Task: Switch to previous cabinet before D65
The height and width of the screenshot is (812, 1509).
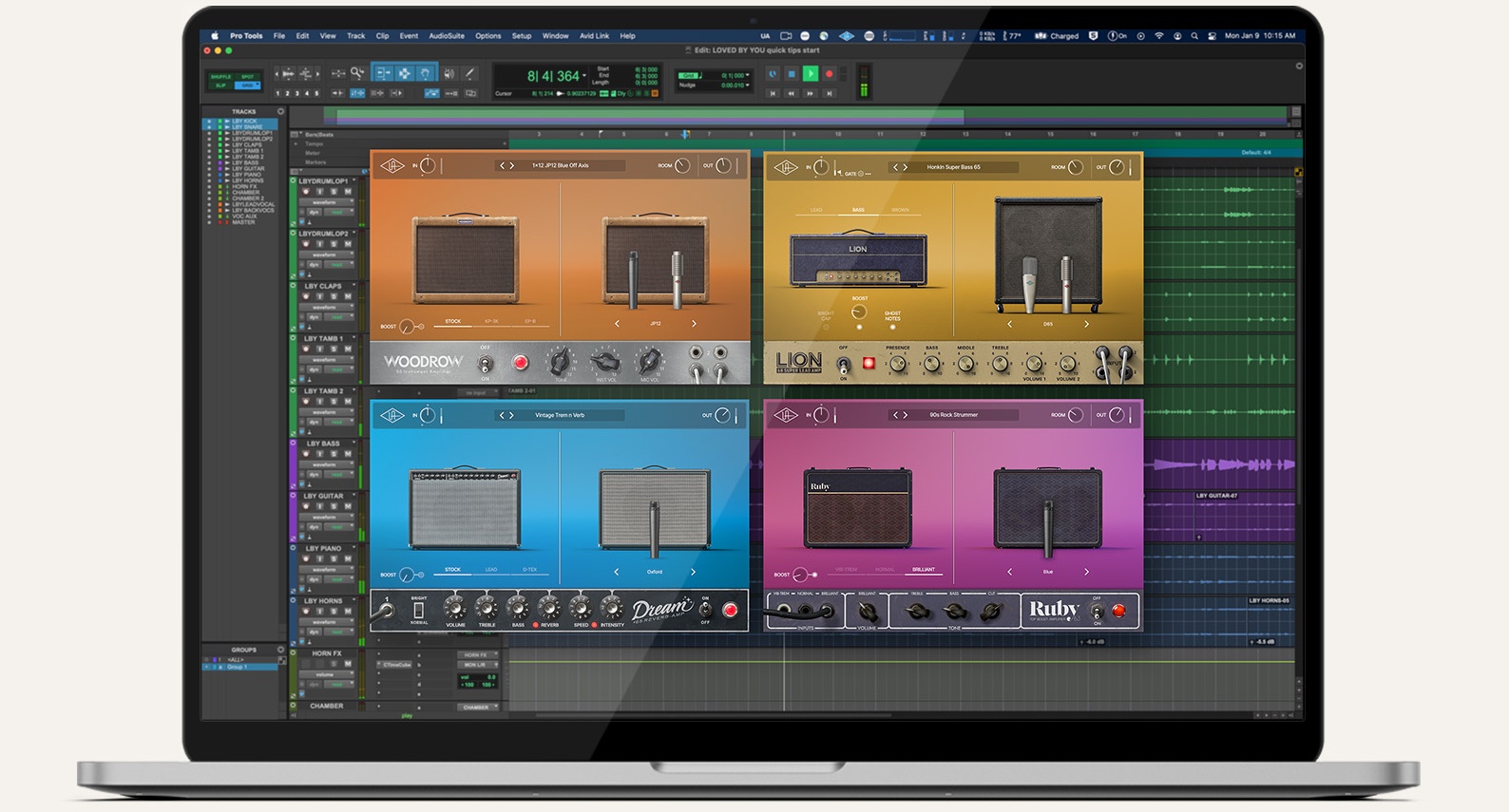Action: point(1009,324)
